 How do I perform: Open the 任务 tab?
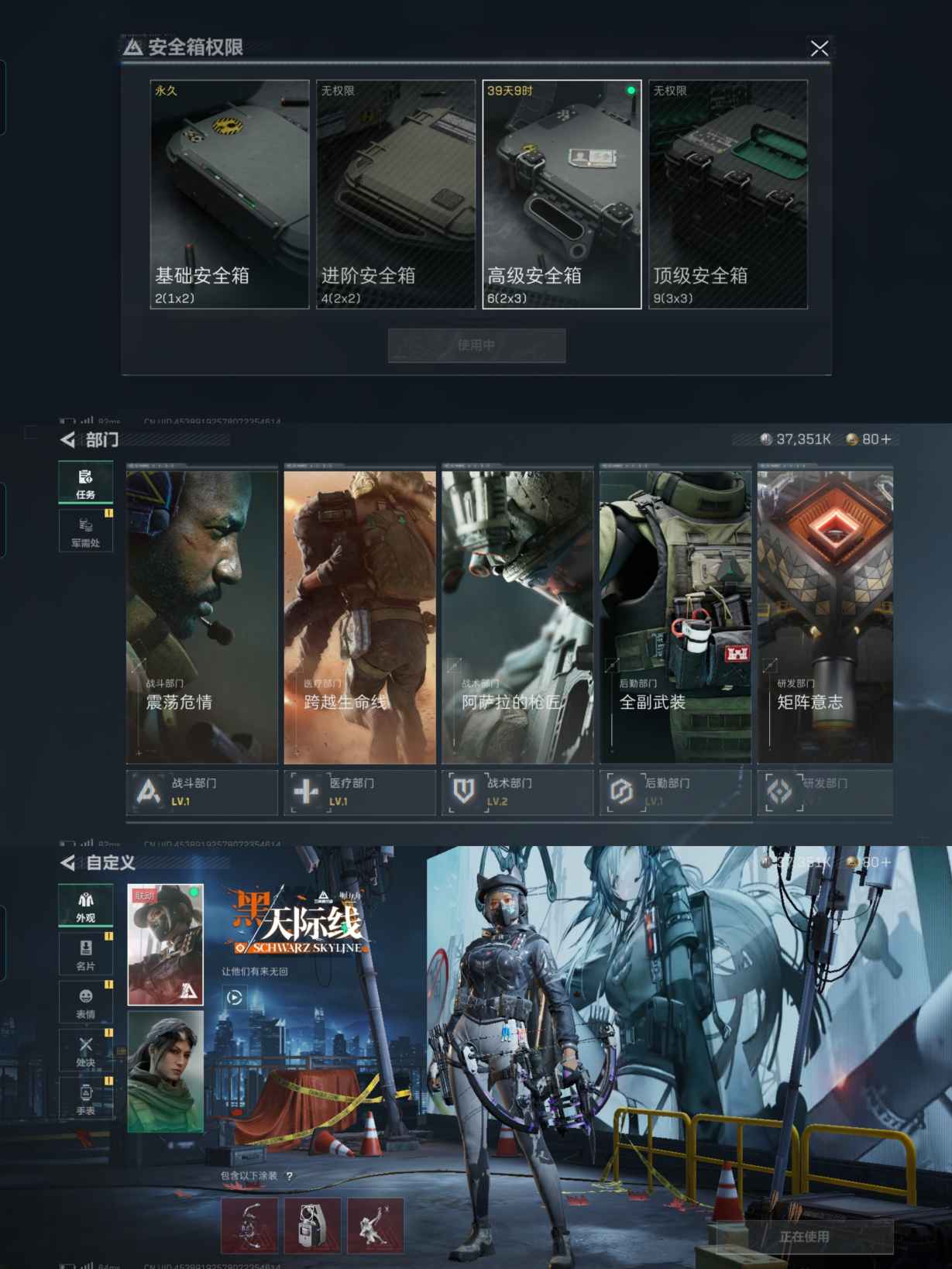(x=85, y=483)
